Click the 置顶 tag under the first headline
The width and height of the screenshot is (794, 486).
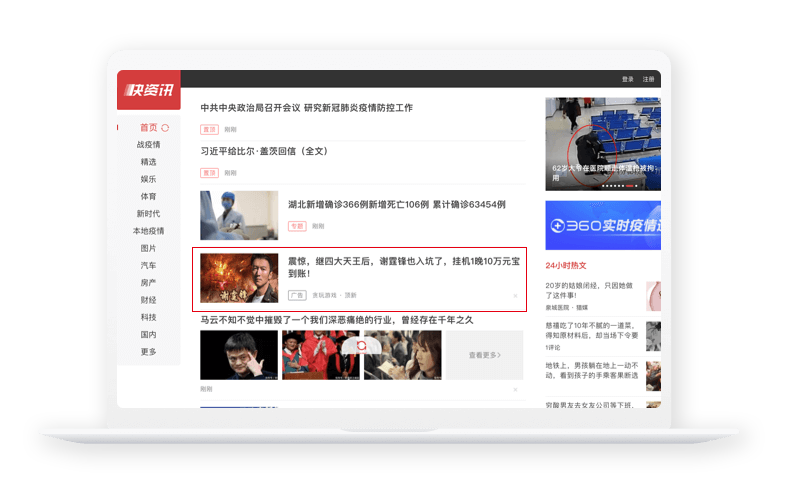[209, 130]
